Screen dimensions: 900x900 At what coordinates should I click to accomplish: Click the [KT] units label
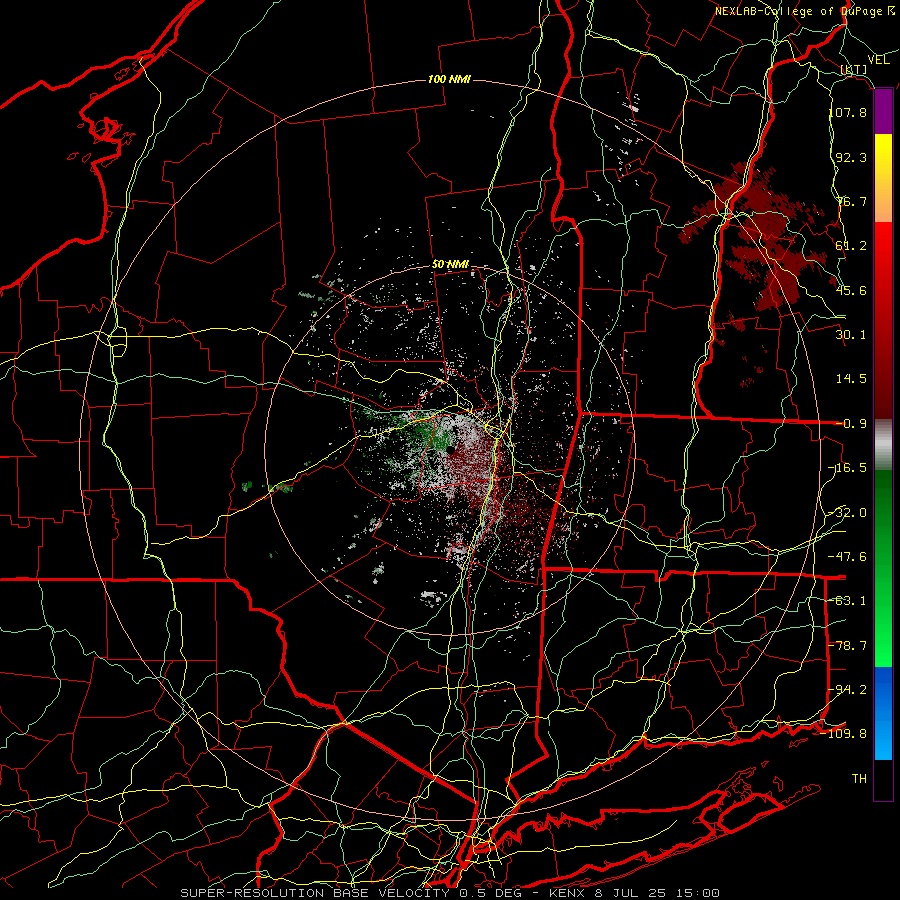coord(854,69)
